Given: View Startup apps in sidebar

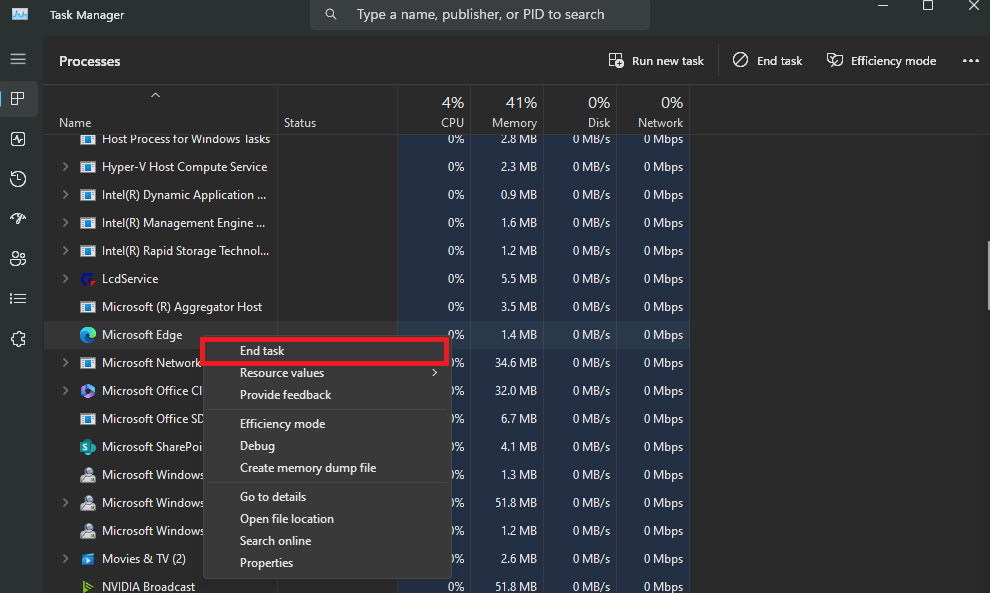Looking at the screenshot, I should [17, 218].
